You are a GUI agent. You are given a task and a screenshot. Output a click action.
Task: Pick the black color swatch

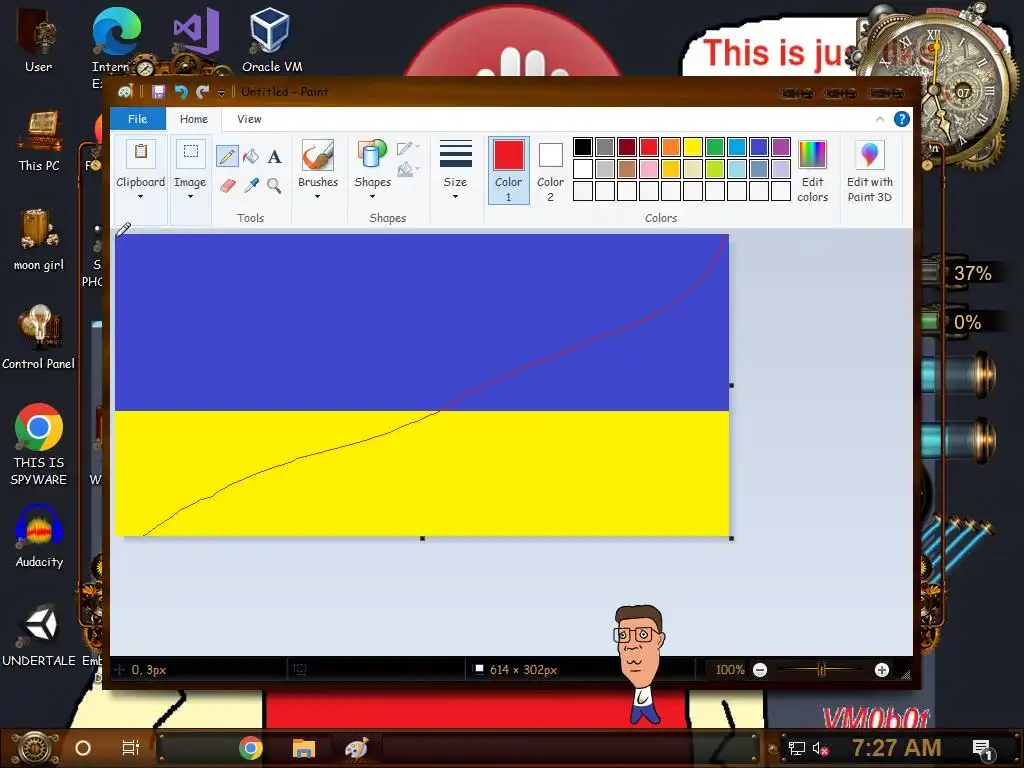[583, 147]
